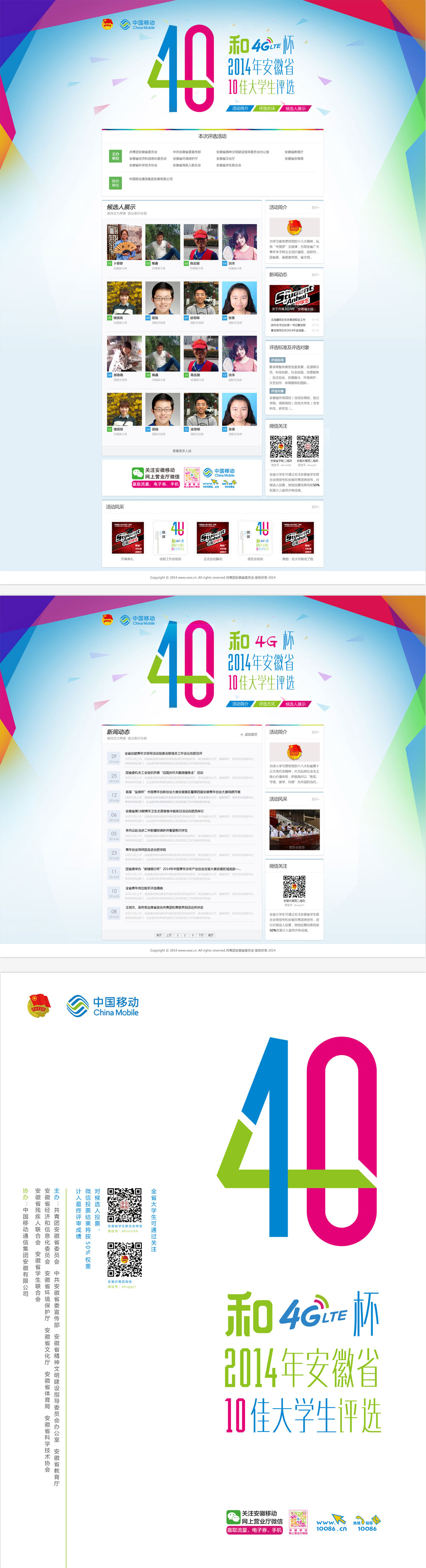Open news 青年创业导师团走进合肥学院
The image size is (426, 1568).
tap(145, 850)
